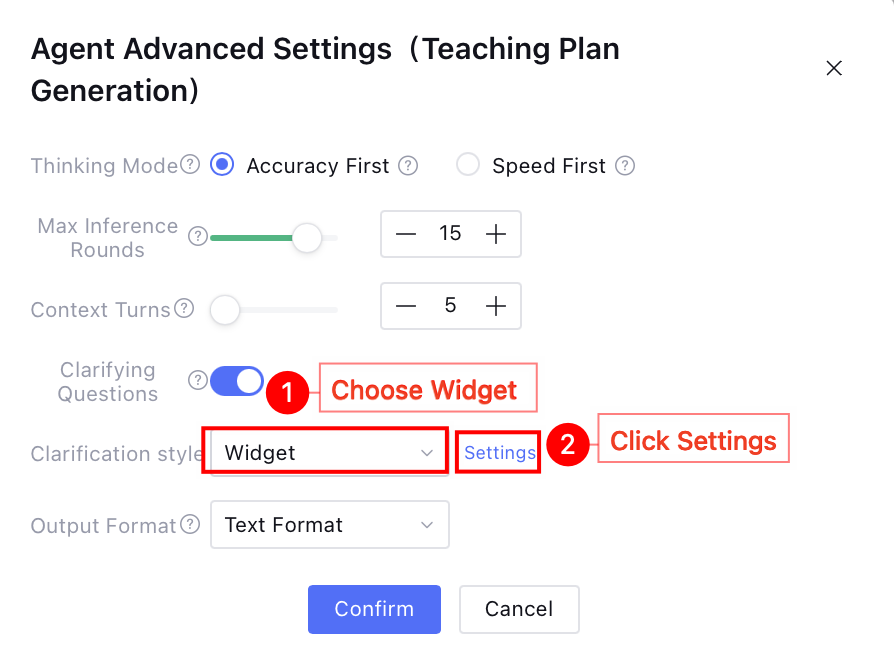Decrease Context Turns with minus button
Screen dimensions: 894x648
coord(405,306)
